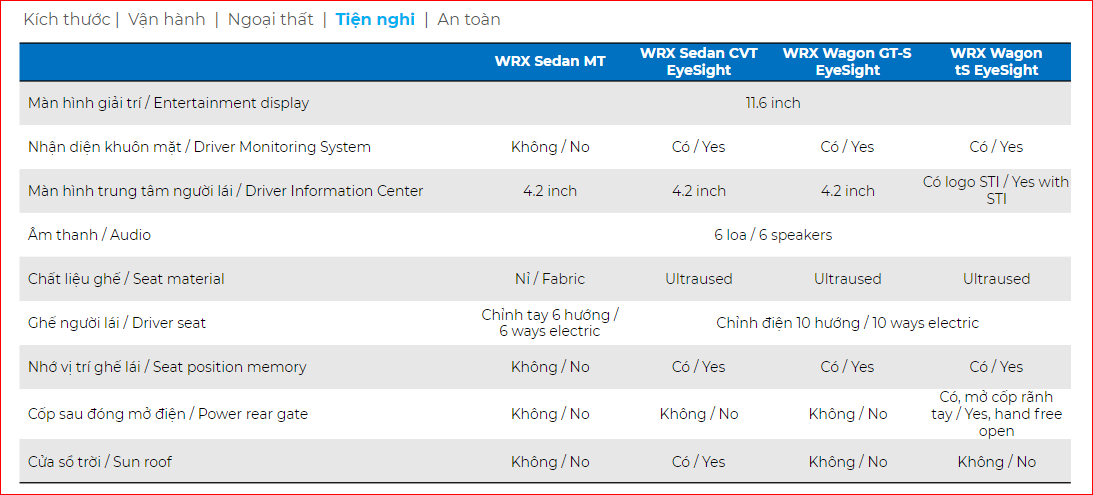Click the Driver seat row label

pyautogui.click(x=117, y=323)
